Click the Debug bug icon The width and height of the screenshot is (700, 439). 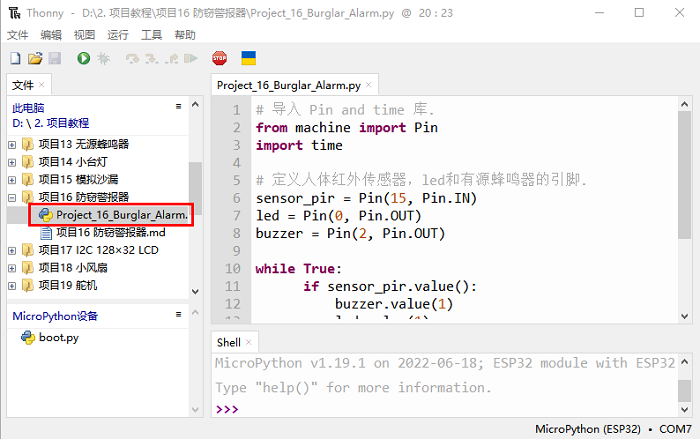[103, 60]
